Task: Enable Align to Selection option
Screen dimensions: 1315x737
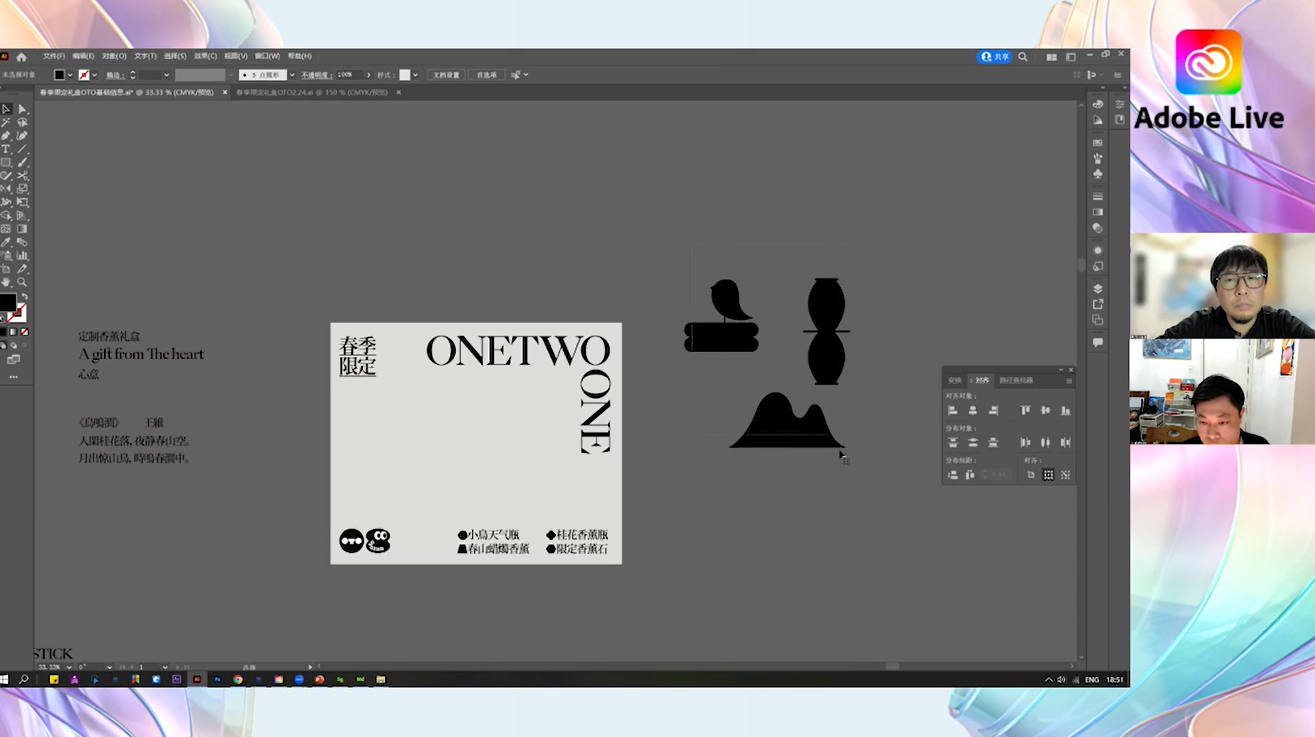Action: click(x=1048, y=475)
